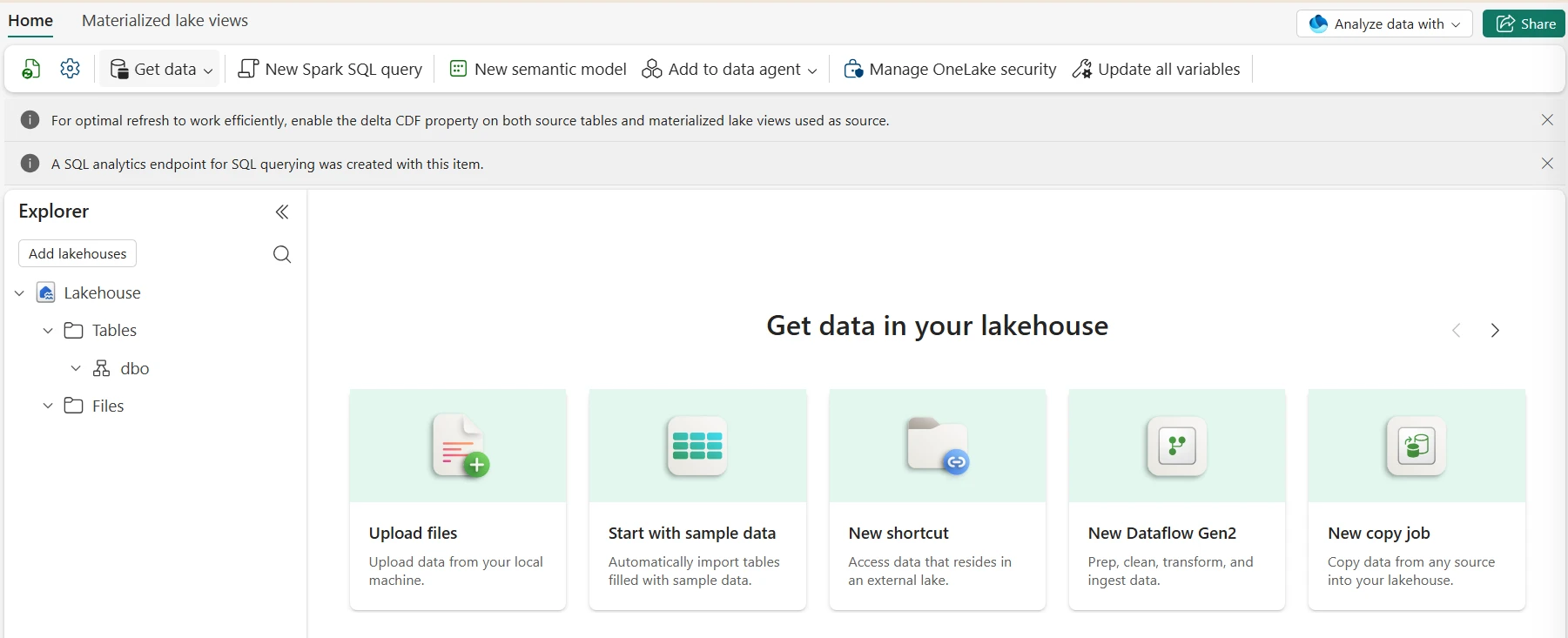Open the Explorer search icon
The image size is (1568, 638).
pyautogui.click(x=282, y=254)
